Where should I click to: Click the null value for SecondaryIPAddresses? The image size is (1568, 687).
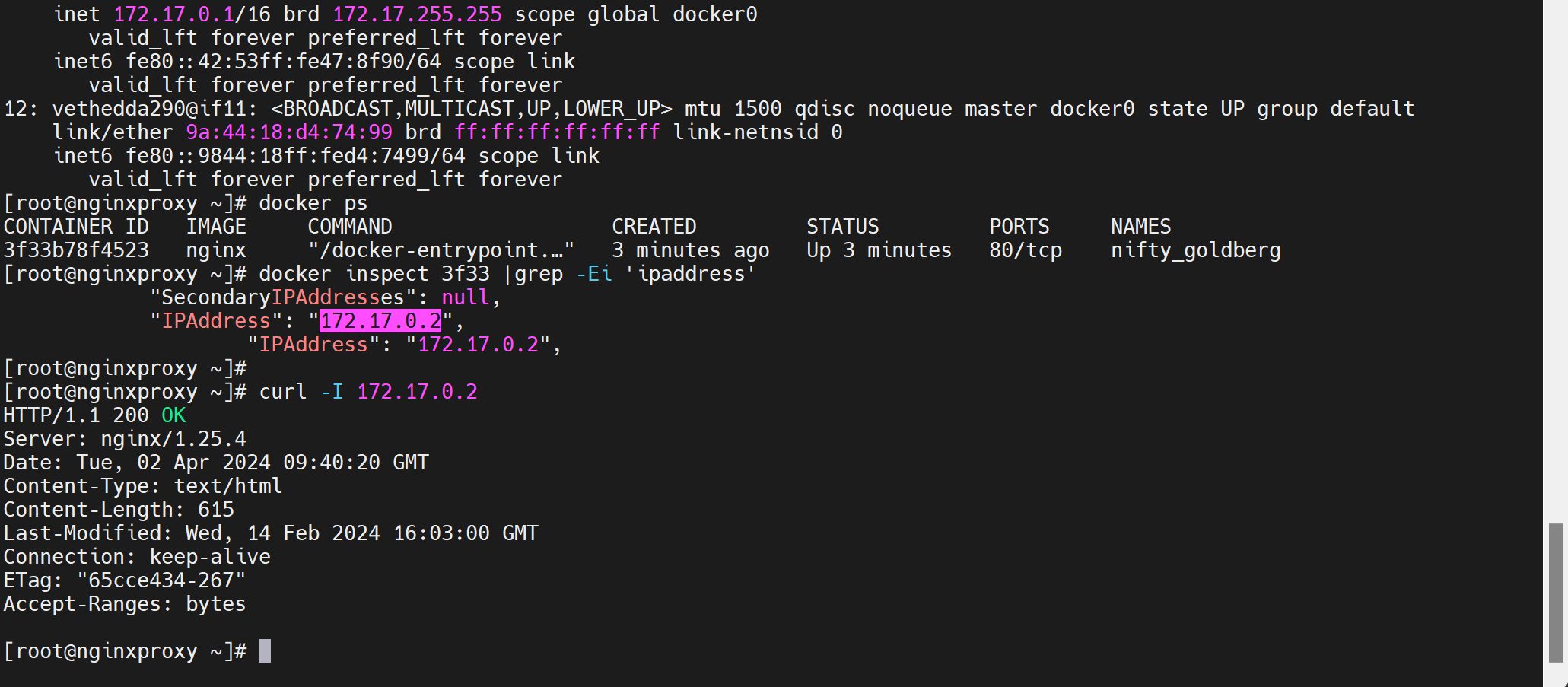coord(466,297)
